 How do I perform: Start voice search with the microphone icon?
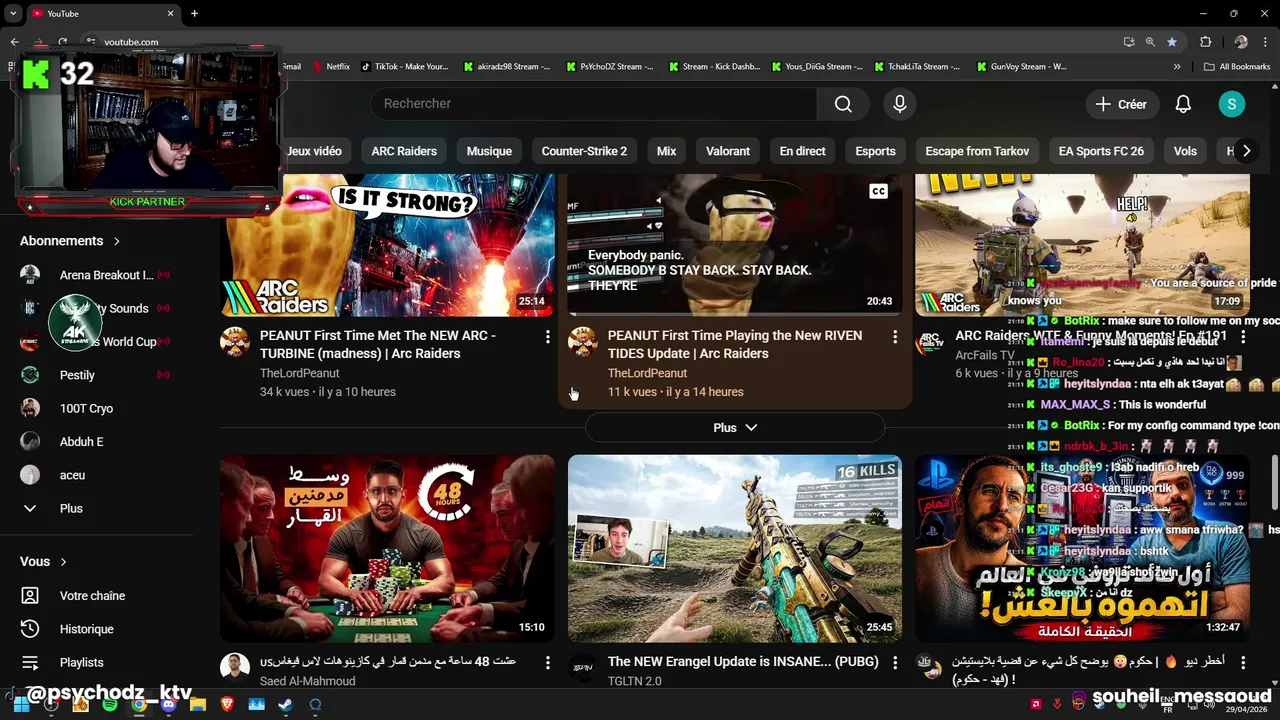click(x=900, y=104)
